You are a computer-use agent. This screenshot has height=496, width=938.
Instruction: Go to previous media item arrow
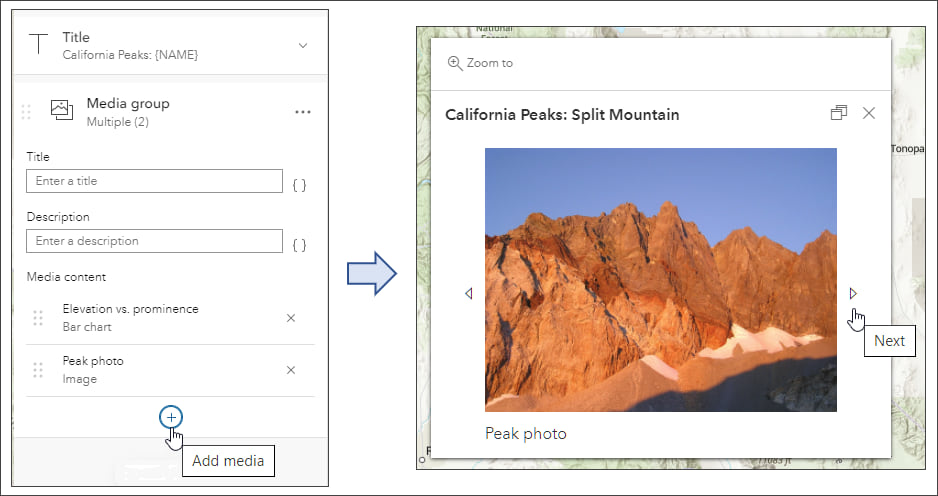tap(468, 294)
